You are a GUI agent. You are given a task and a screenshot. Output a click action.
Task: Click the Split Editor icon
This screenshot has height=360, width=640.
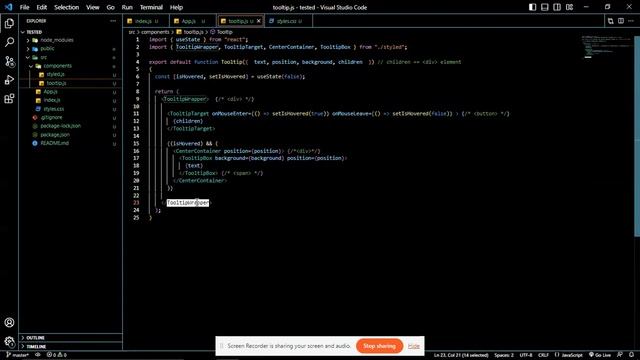[621, 21]
